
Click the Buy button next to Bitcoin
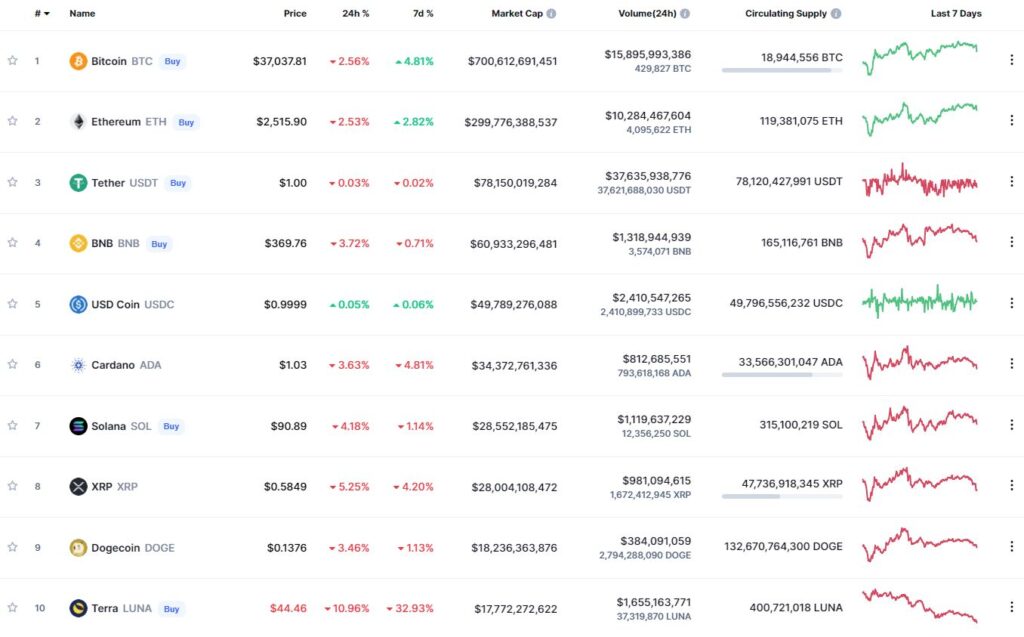[172, 61]
